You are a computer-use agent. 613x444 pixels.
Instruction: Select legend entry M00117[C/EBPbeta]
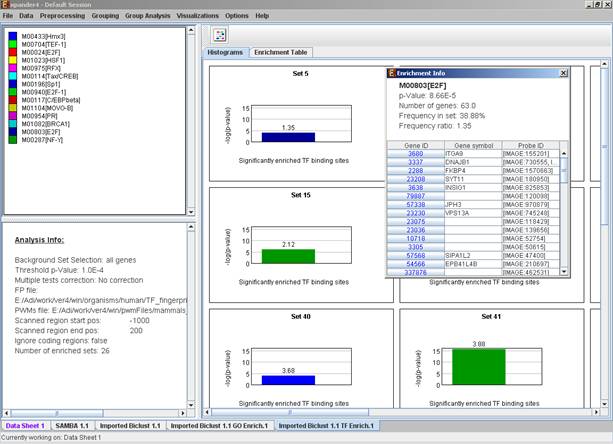pyautogui.click(x=51, y=100)
